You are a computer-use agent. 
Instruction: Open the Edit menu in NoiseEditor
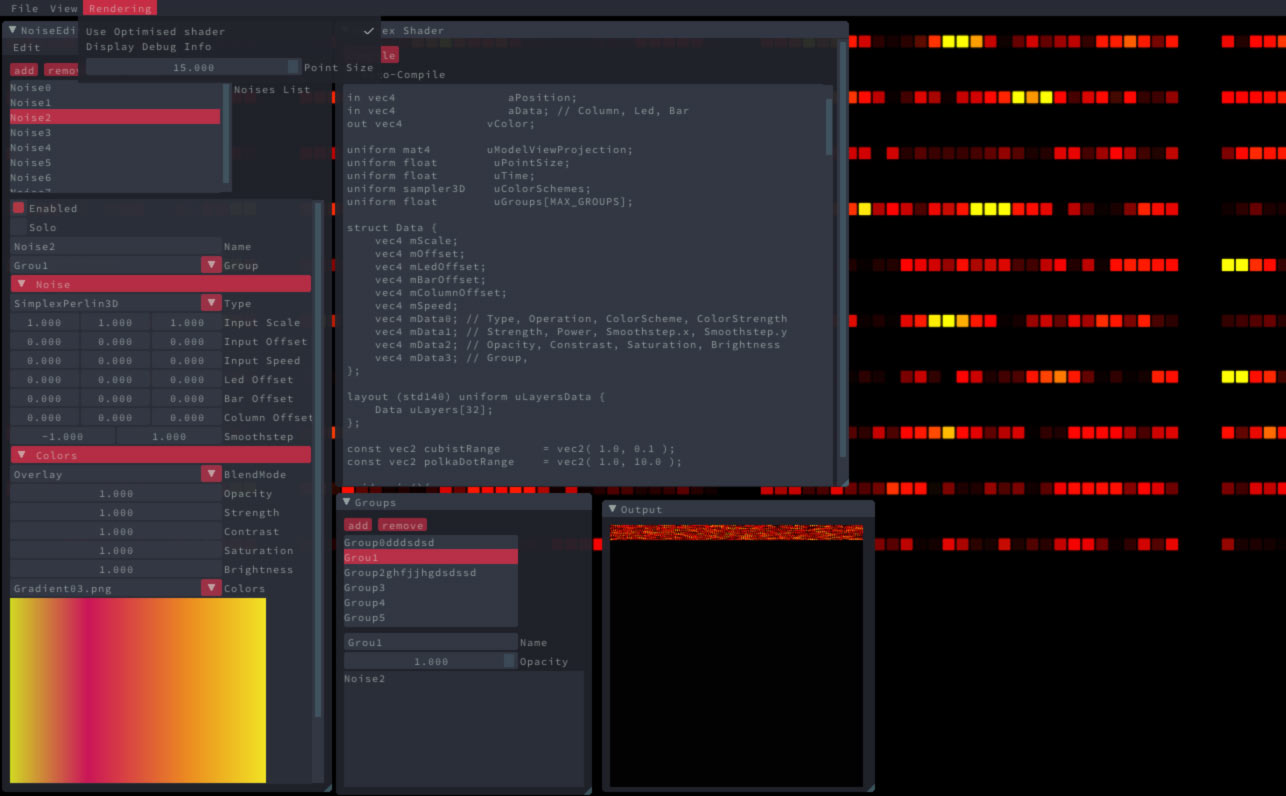pyautogui.click(x=27, y=47)
